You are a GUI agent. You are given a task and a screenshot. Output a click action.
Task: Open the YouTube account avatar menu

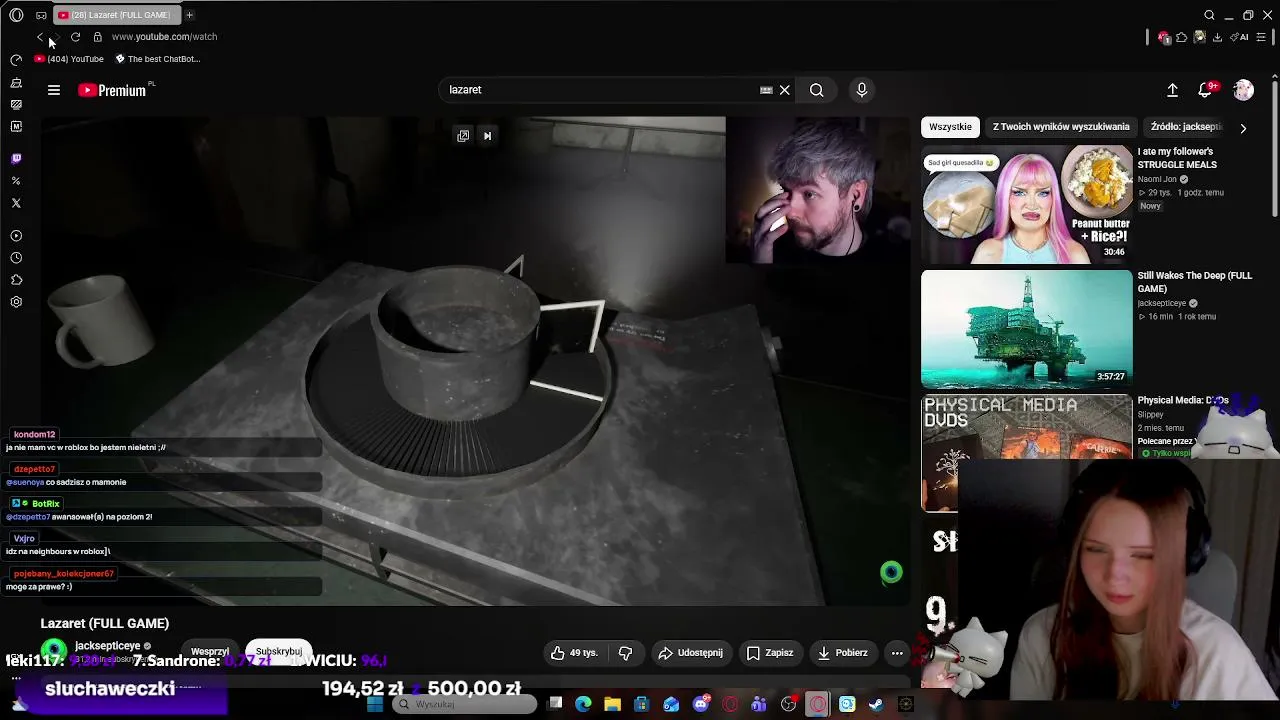click(1243, 90)
